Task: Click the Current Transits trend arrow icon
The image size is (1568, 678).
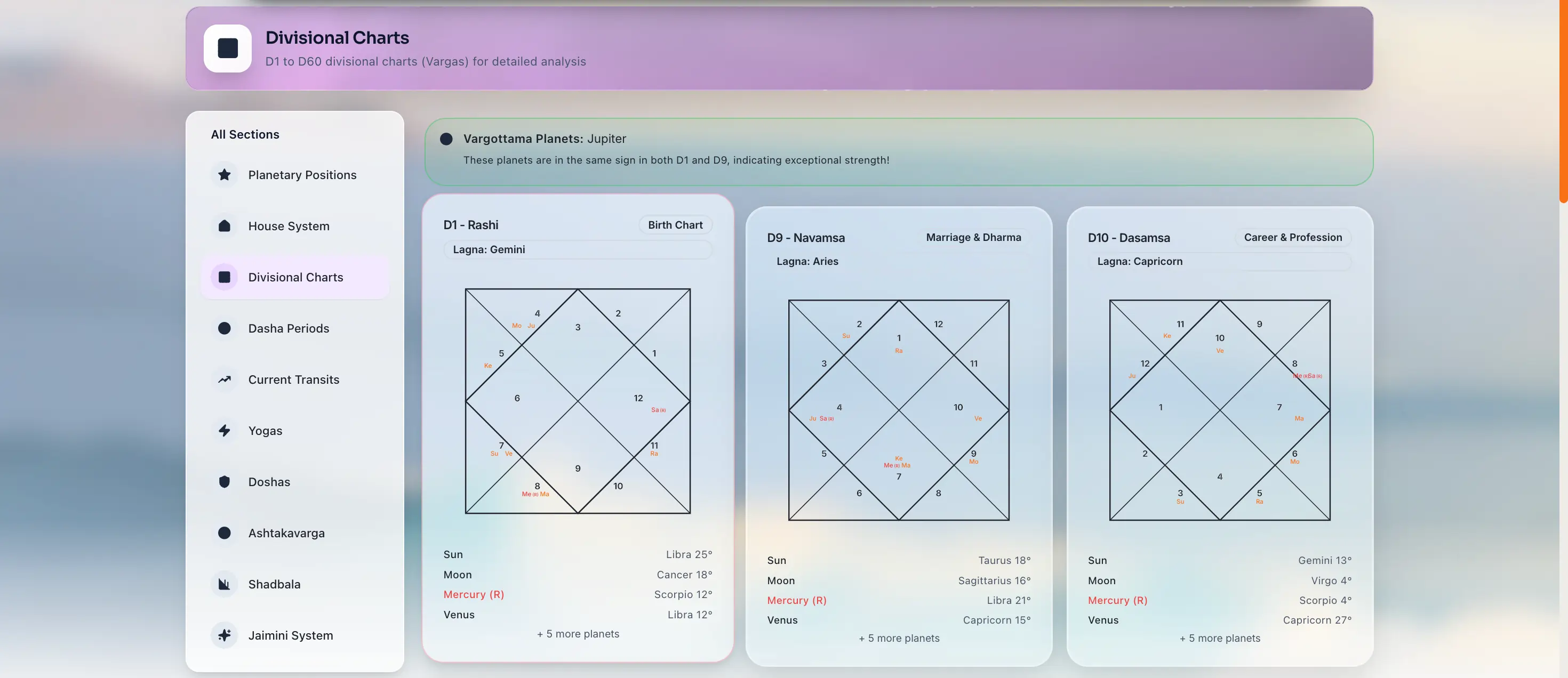Action: tap(224, 380)
